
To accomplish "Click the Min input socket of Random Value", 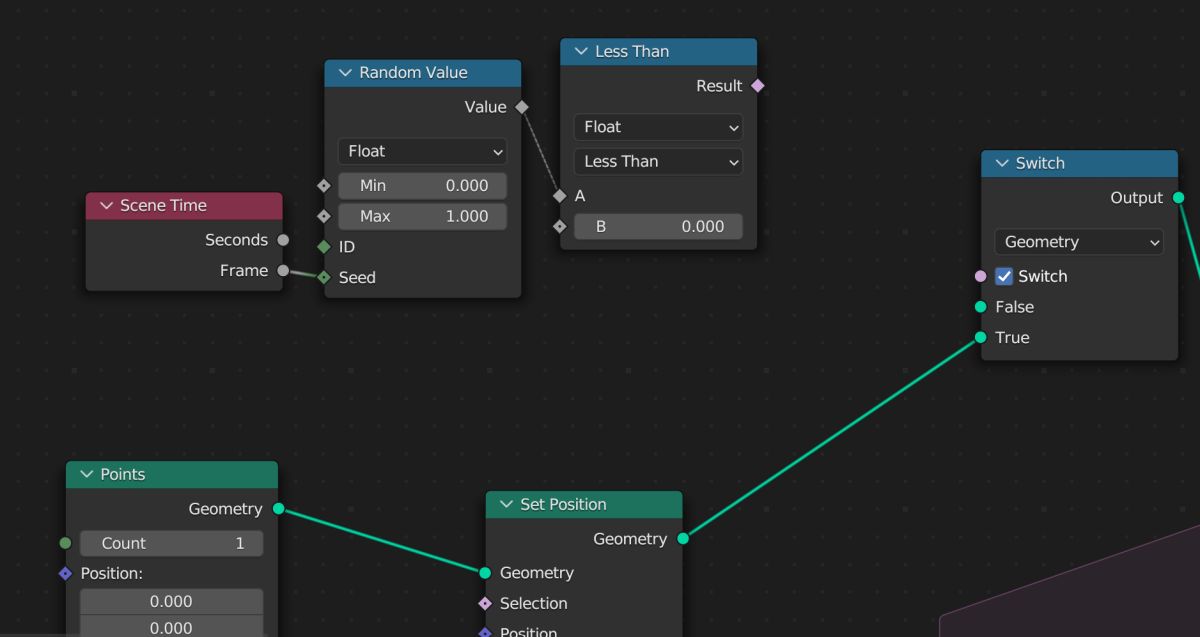I will (324, 186).
